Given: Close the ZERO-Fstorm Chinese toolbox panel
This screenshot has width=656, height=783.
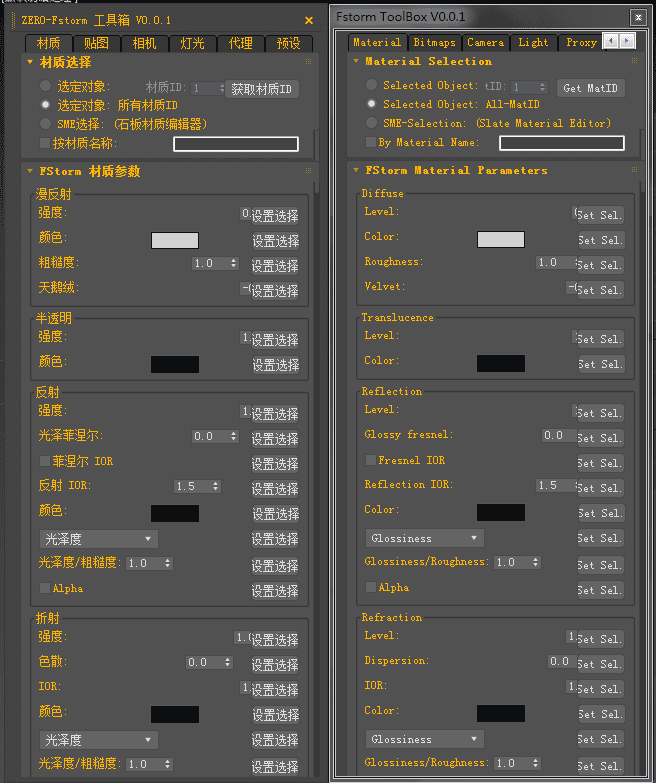Looking at the screenshot, I should point(309,20).
